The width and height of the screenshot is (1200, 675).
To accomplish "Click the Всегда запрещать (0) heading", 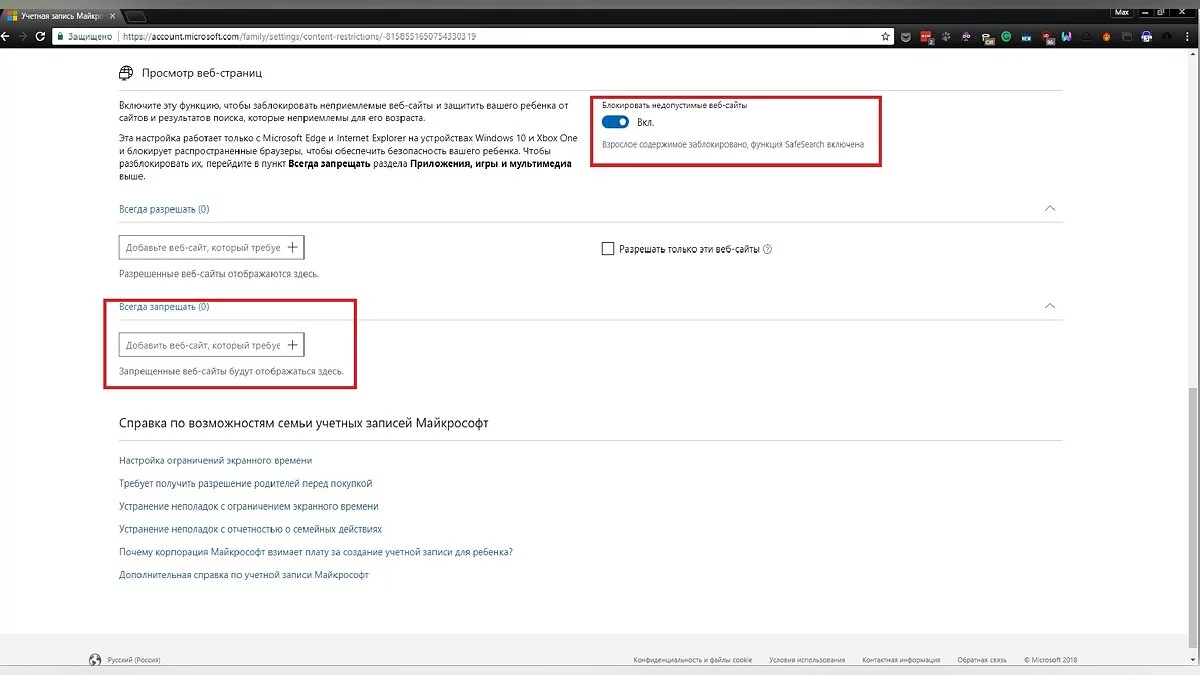I will point(164,307).
